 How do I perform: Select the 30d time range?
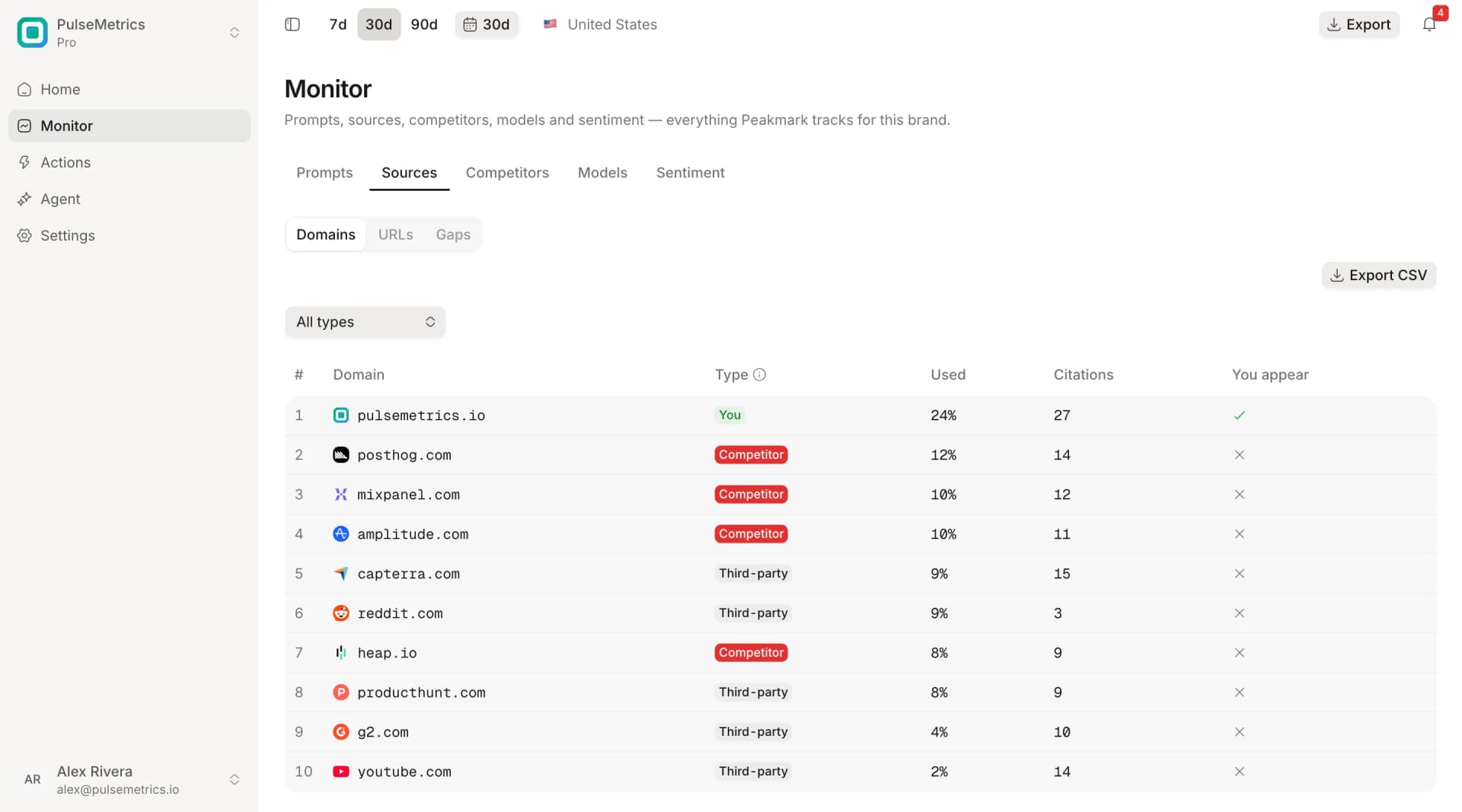pos(379,24)
